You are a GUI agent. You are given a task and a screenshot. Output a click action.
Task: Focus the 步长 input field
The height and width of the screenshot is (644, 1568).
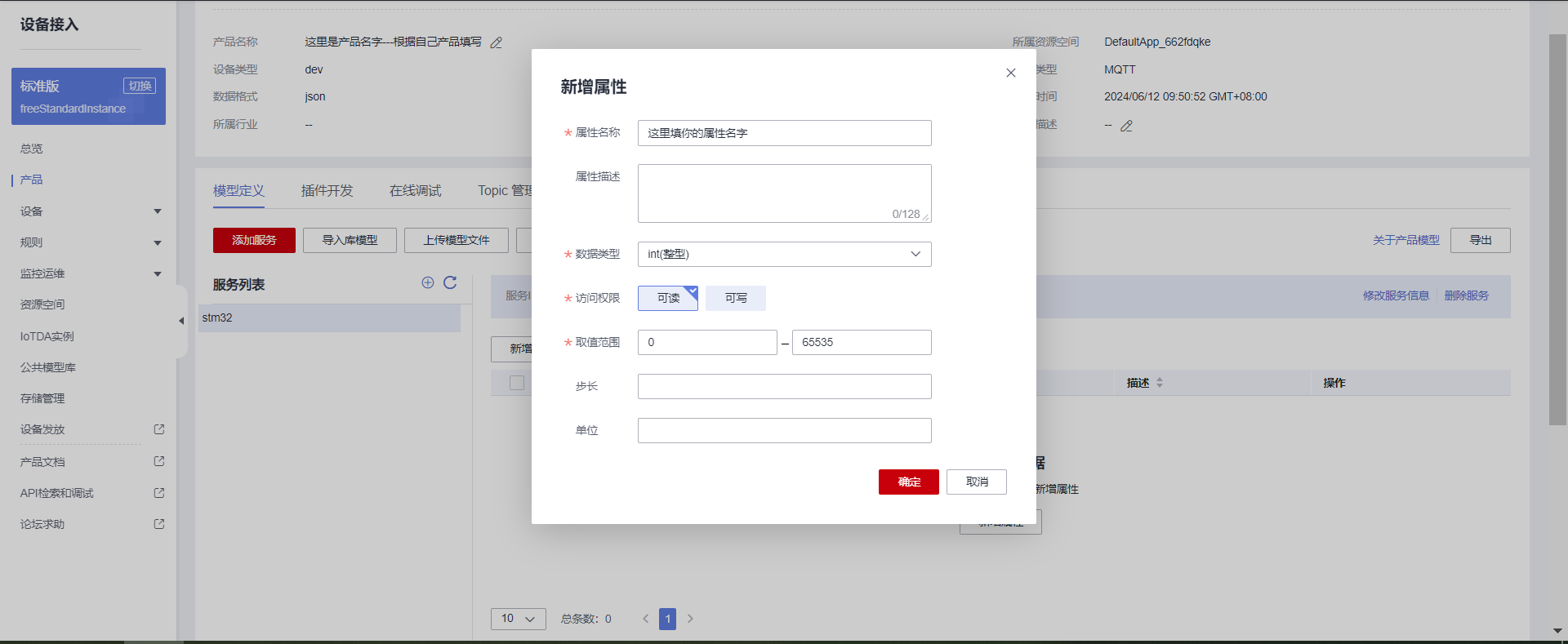(784, 386)
